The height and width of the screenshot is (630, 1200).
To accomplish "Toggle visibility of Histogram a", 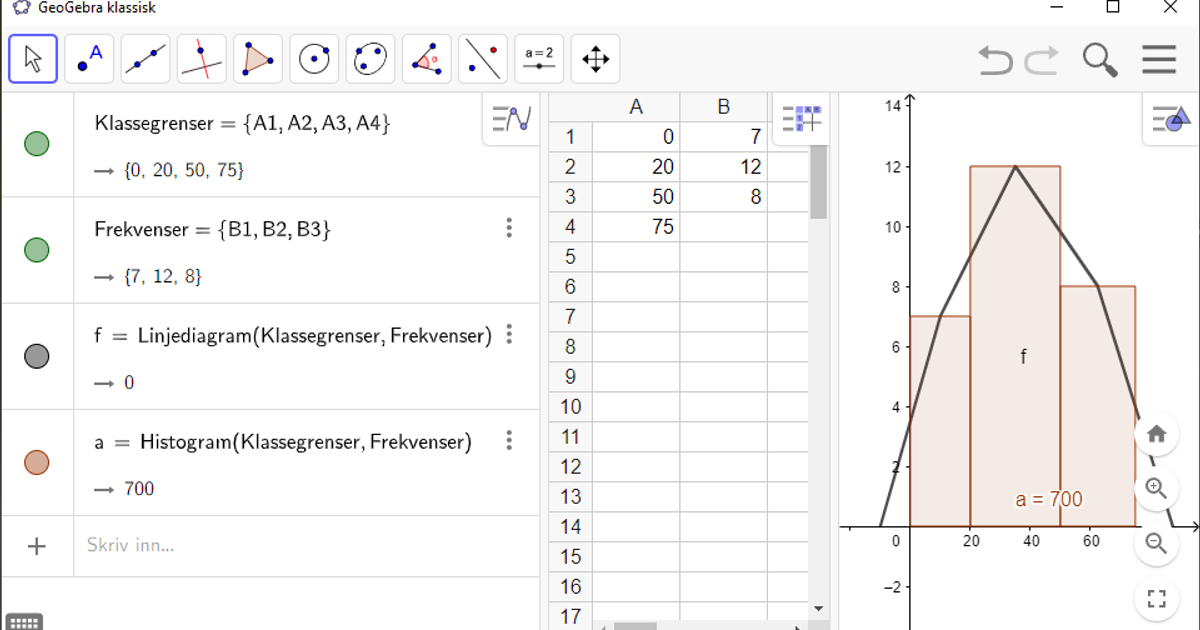I will tap(36, 462).
